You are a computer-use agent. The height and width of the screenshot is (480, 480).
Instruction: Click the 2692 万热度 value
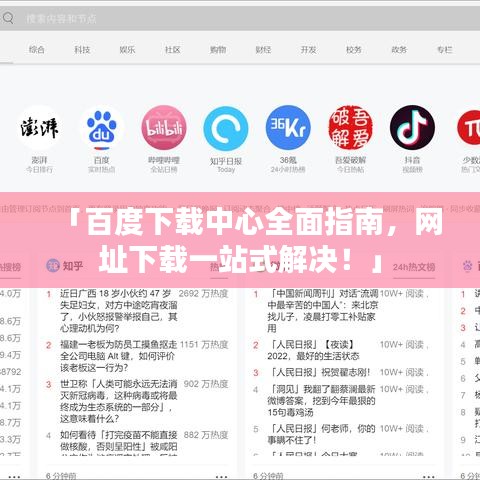click(203, 294)
